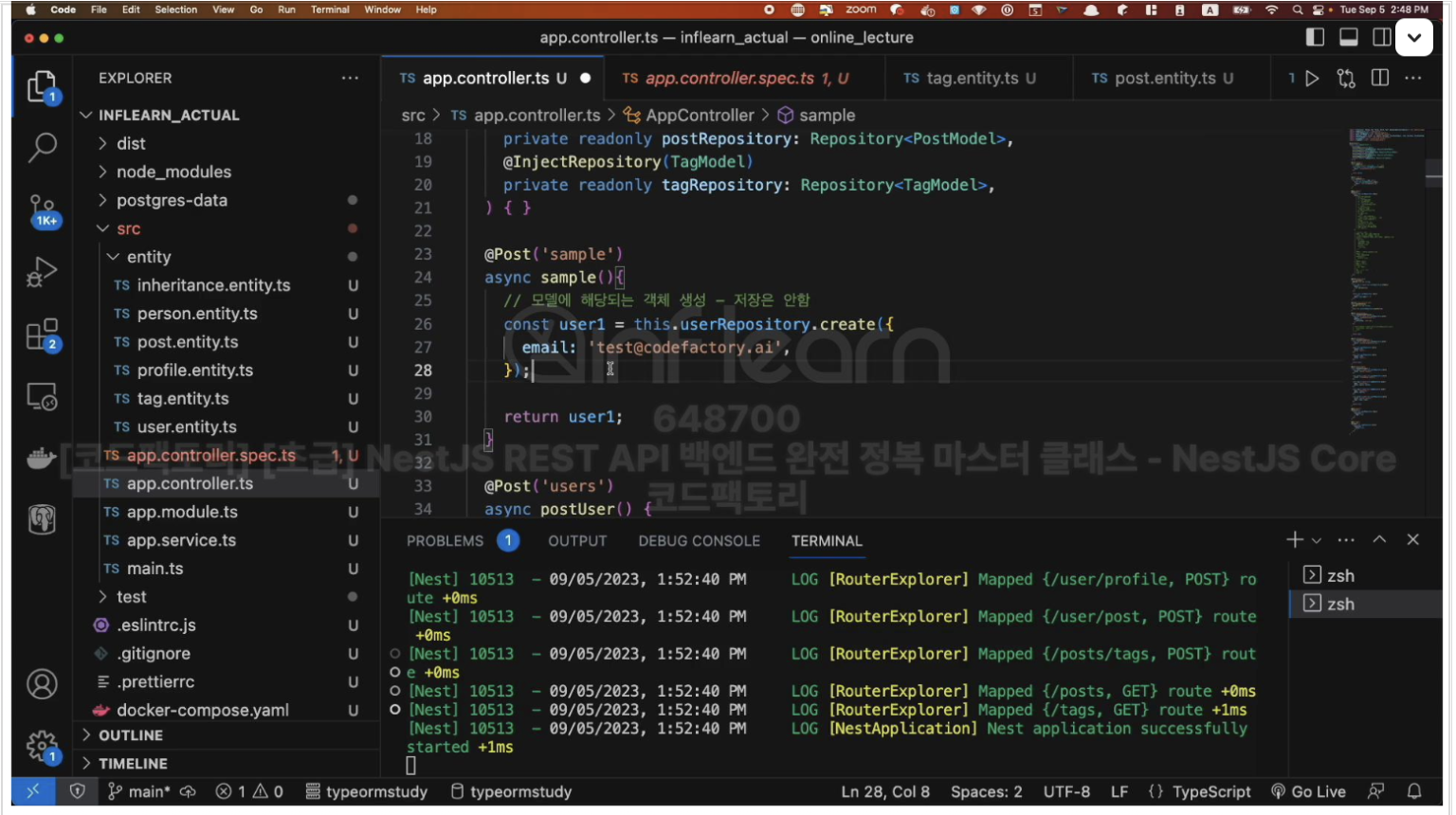Click the remote window indicator in status bar
Image resolution: width=1456 pixels, height=815 pixels.
click(x=33, y=791)
